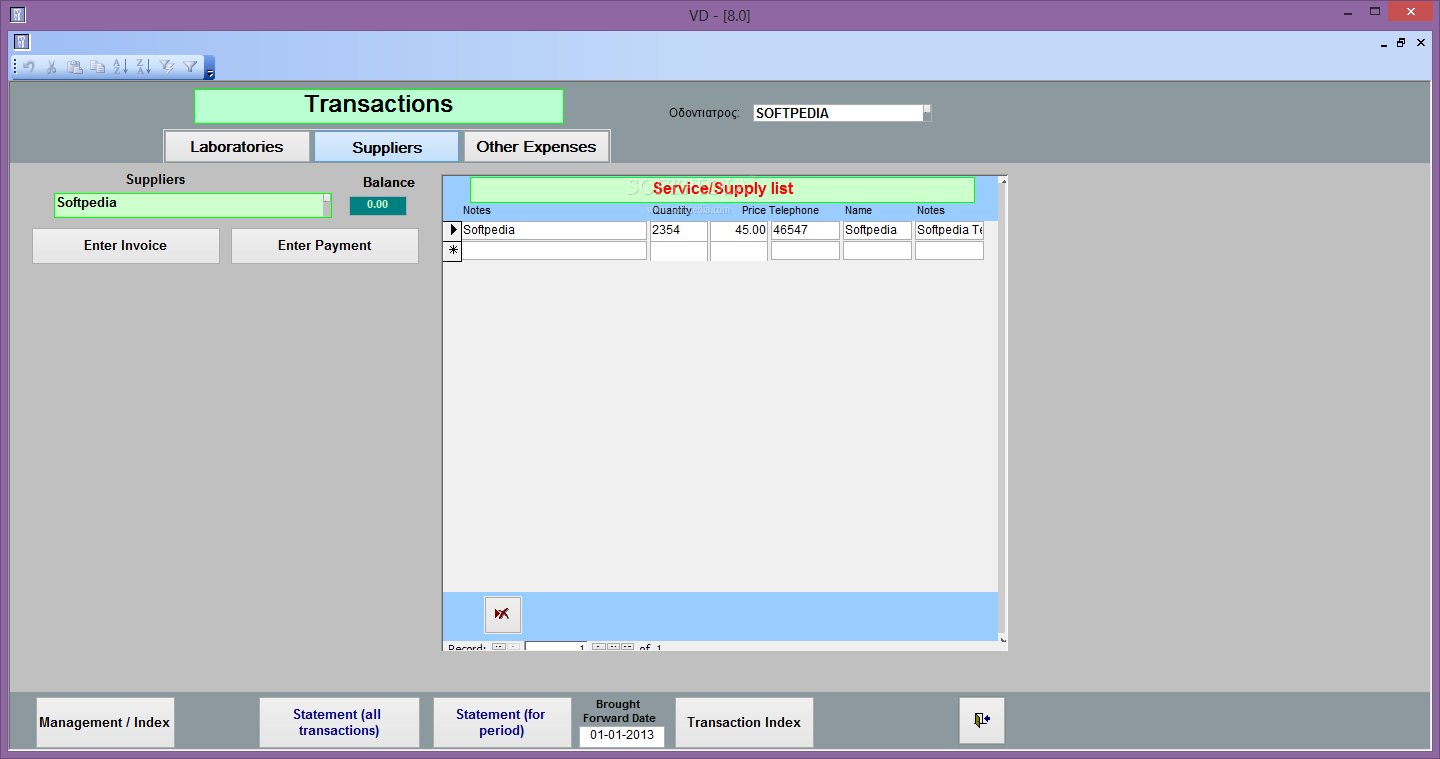
Task: Open Statement (all transactions)
Action: click(339, 722)
